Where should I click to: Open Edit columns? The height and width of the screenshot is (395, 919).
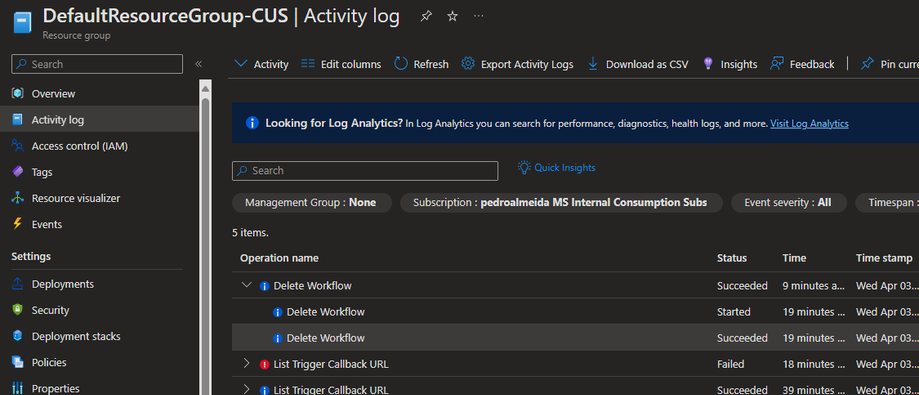[341, 64]
